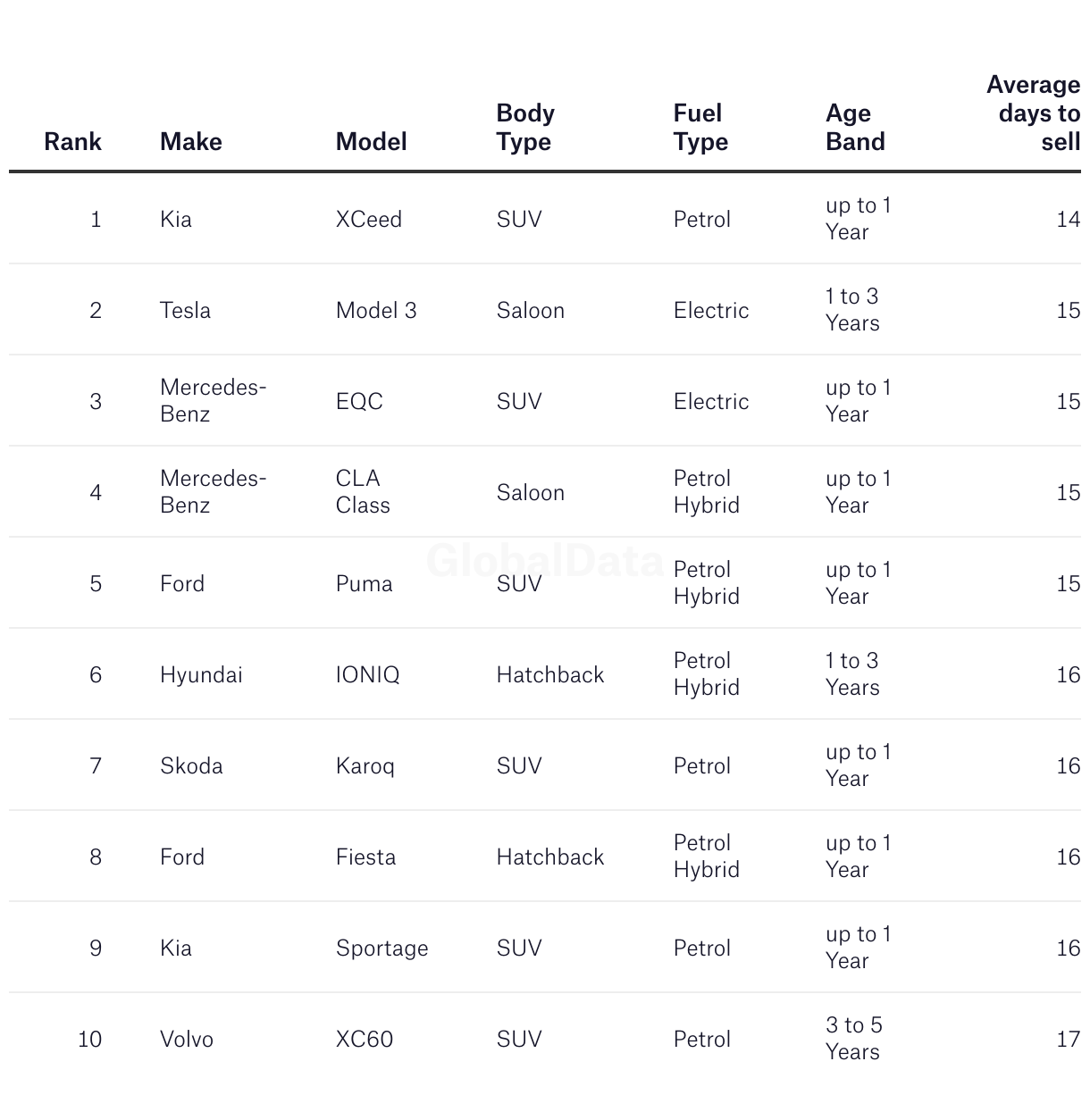Click the Make column header

tap(190, 141)
